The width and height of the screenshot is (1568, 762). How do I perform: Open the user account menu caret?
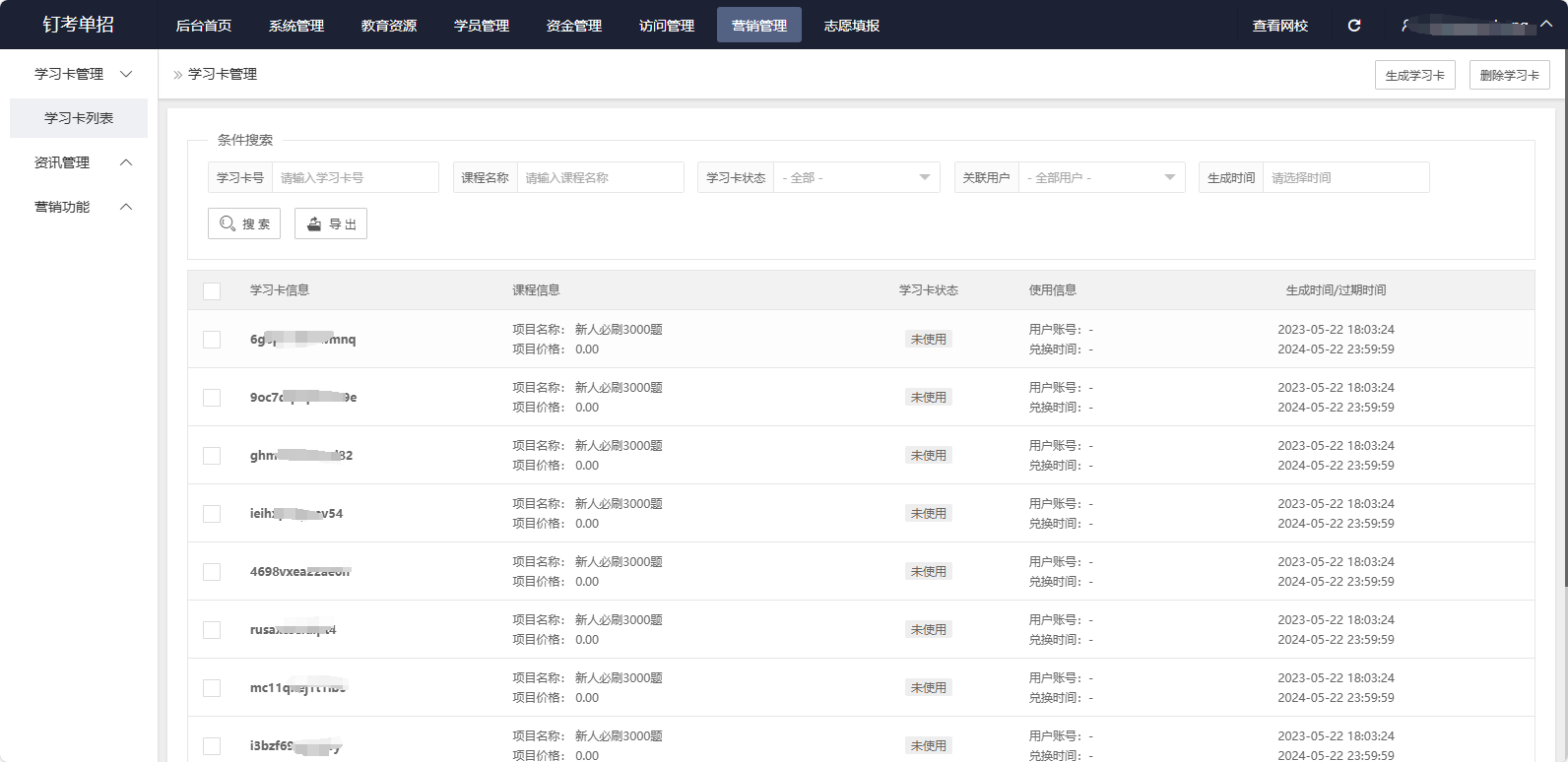(x=1546, y=26)
